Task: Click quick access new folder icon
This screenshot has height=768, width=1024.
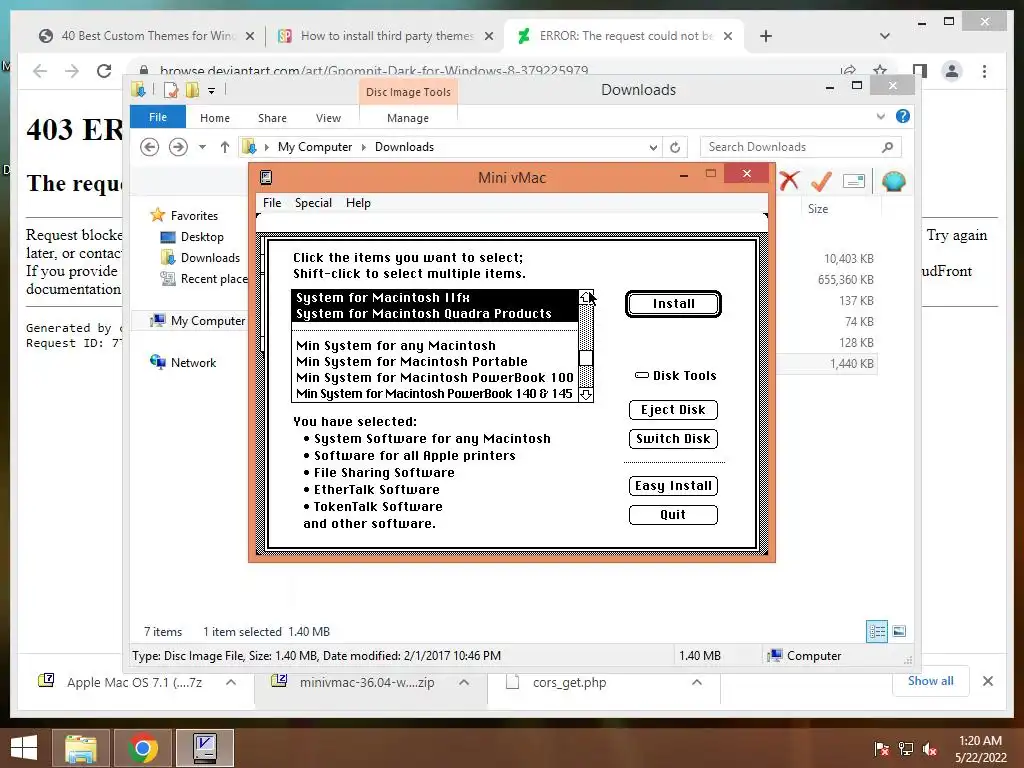Action: pos(192,90)
